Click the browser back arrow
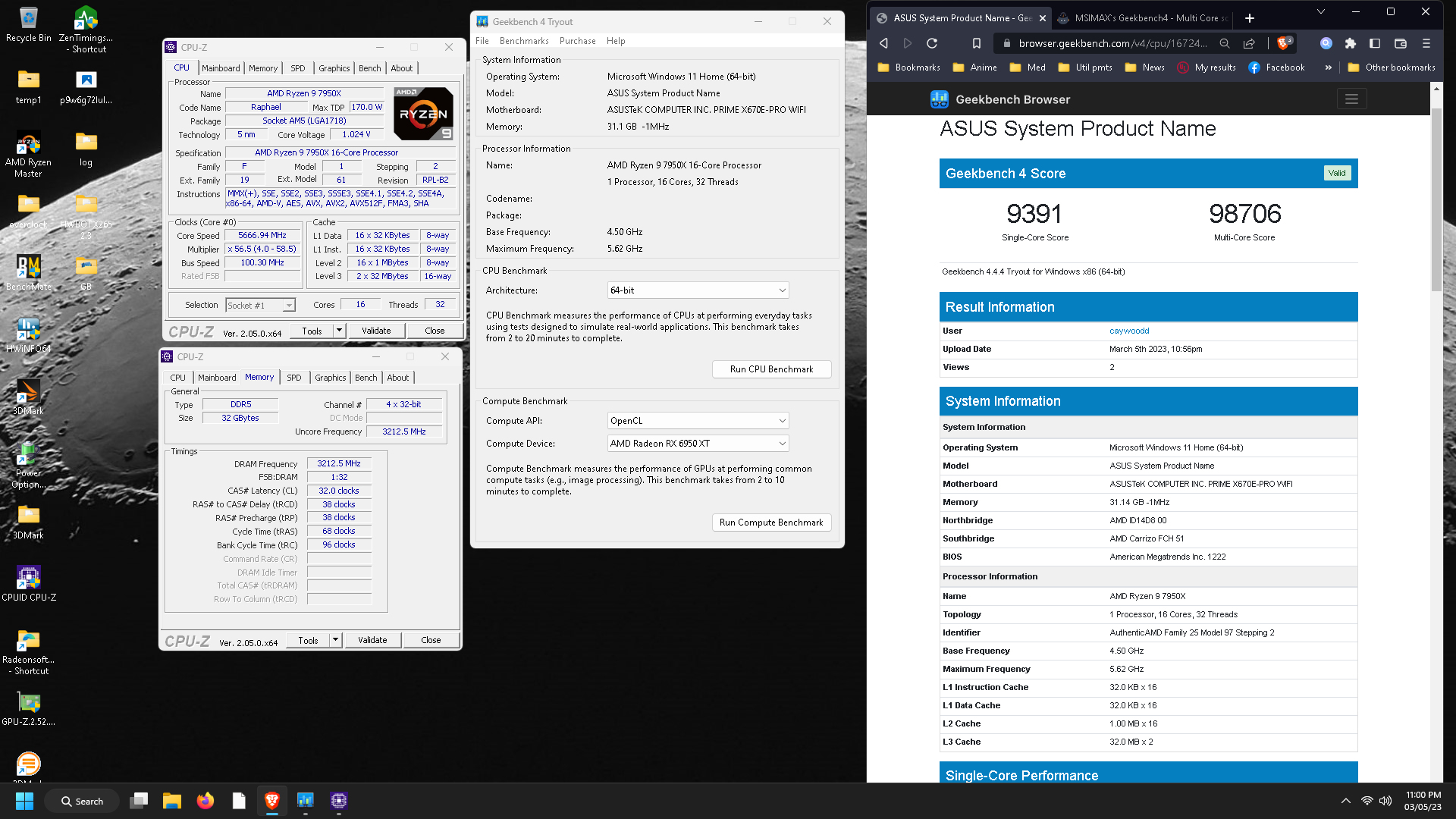The image size is (1456, 819). (x=883, y=43)
